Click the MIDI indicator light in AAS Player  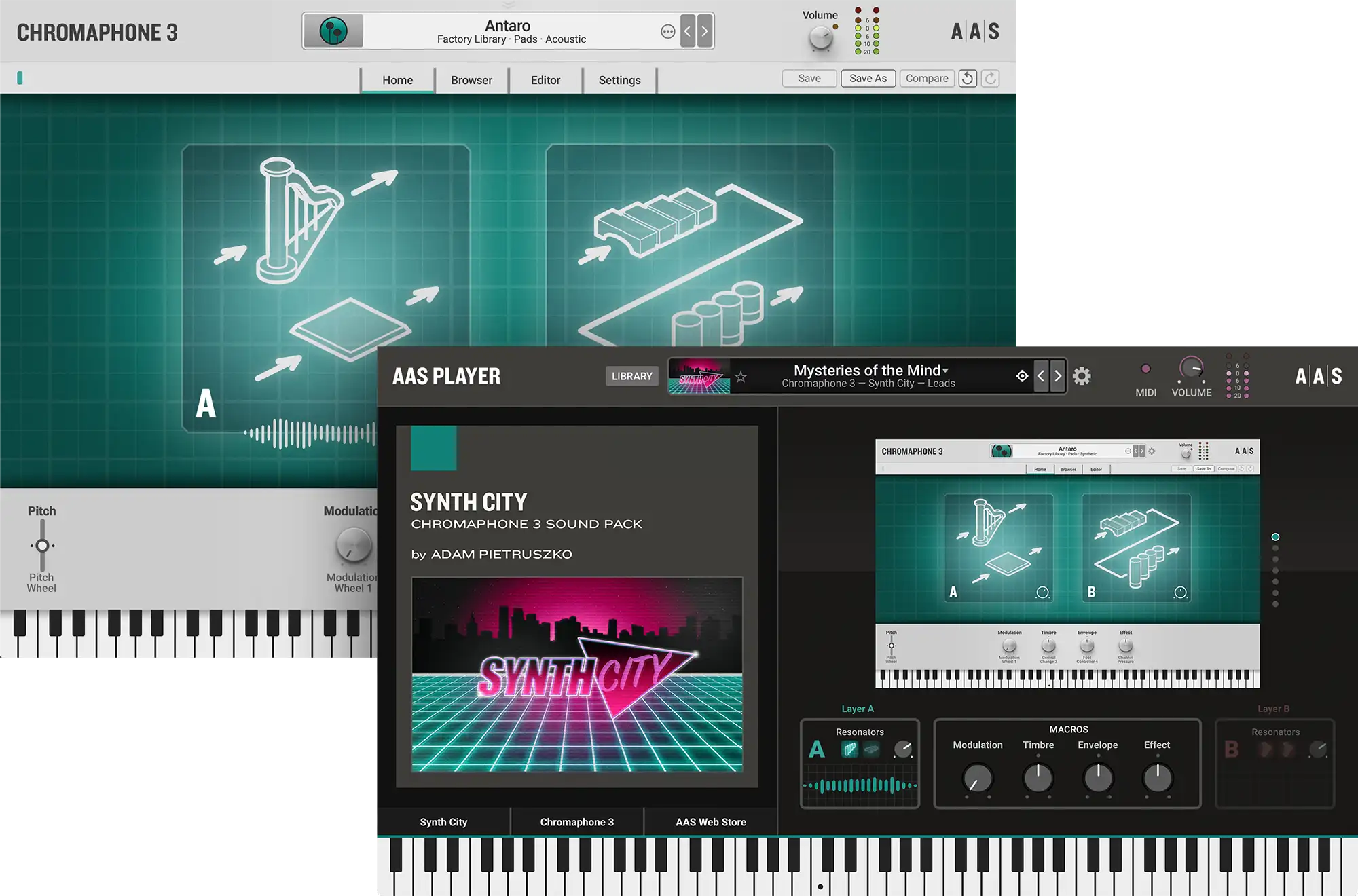tap(1146, 369)
